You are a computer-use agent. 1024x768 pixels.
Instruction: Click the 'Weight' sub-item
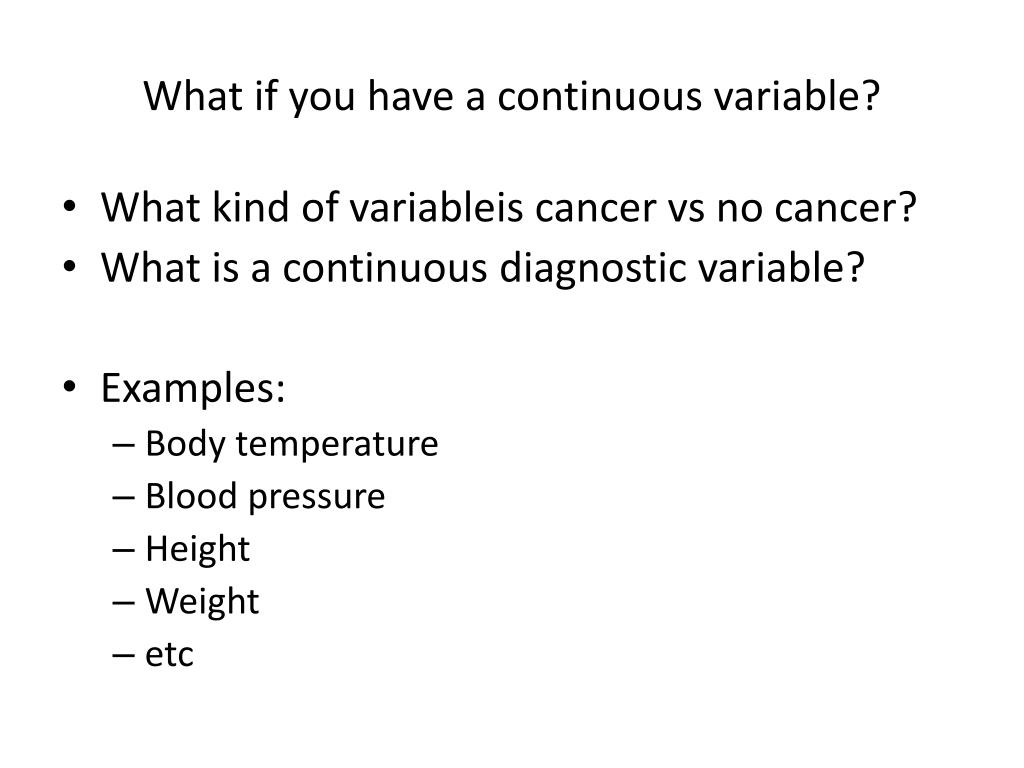coord(202,602)
